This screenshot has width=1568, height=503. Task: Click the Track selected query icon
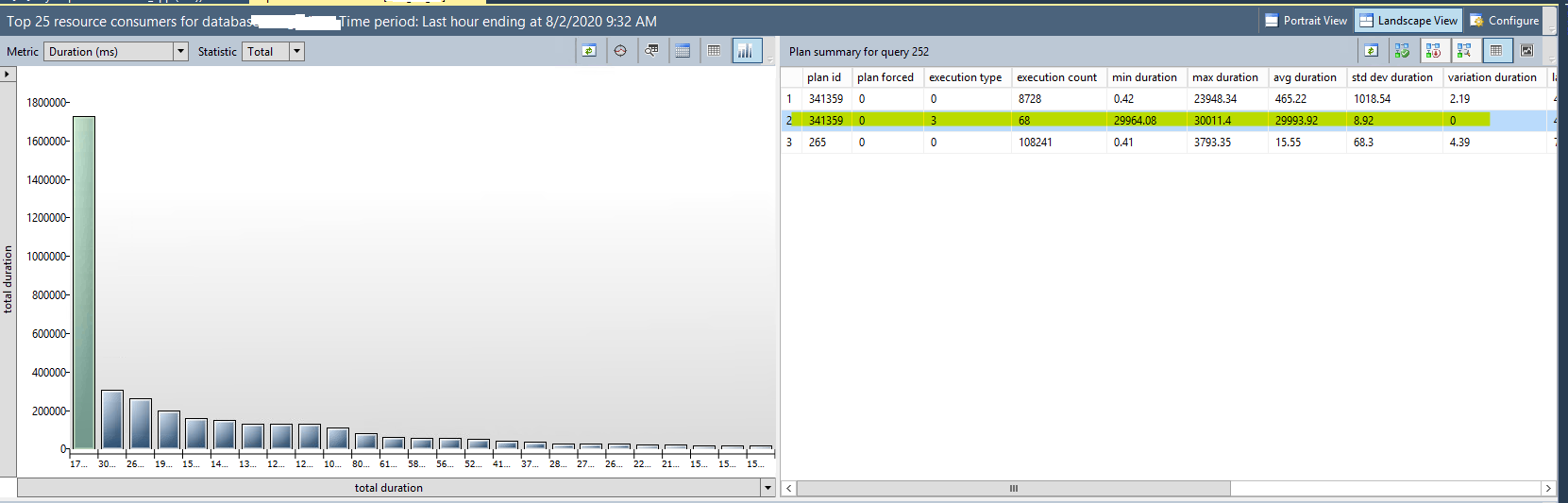tap(620, 51)
